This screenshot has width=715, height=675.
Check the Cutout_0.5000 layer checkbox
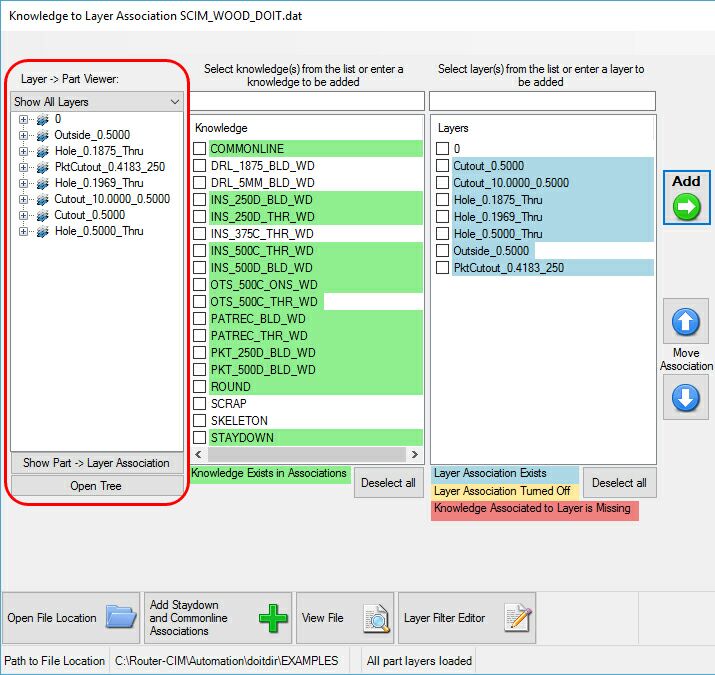[x=442, y=165]
